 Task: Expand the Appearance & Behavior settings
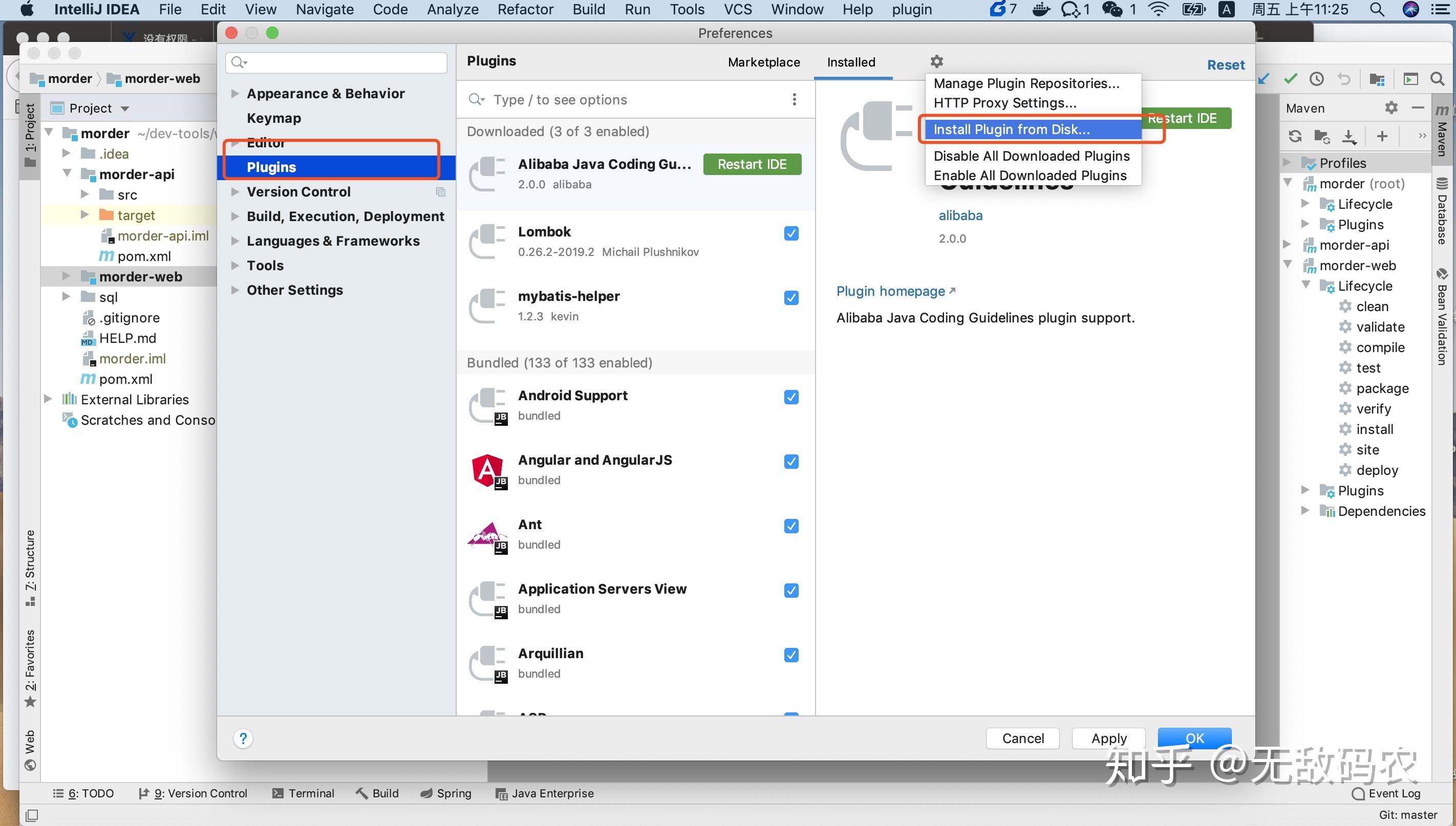coord(235,94)
